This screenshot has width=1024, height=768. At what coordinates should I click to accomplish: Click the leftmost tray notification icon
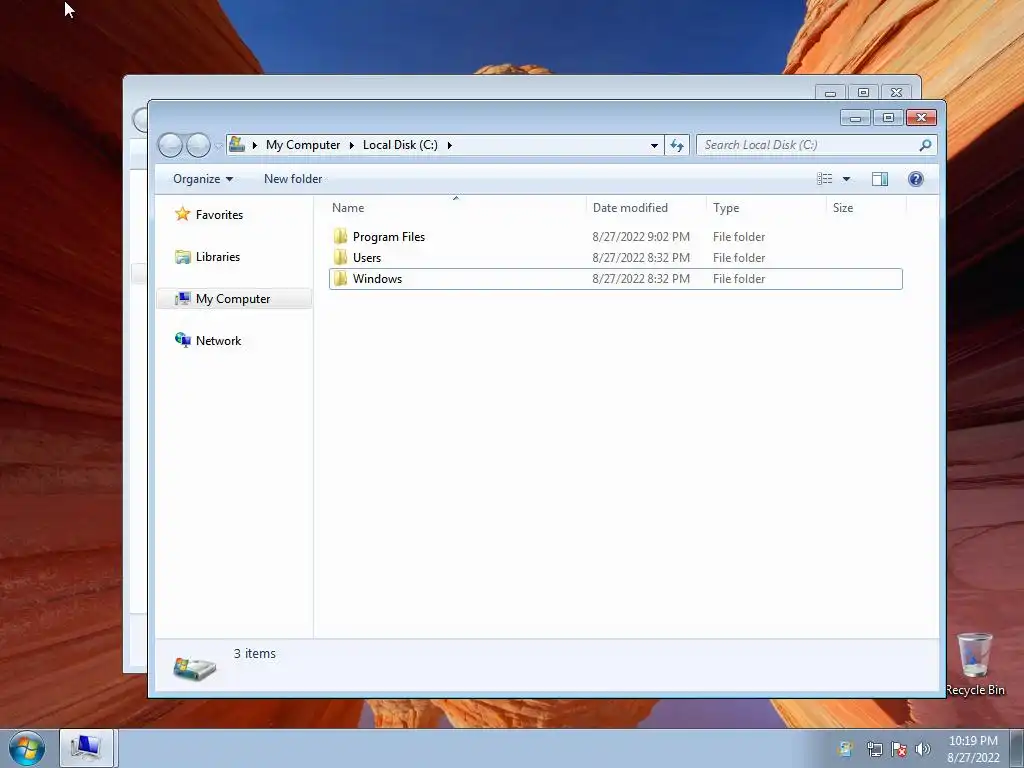pos(846,749)
